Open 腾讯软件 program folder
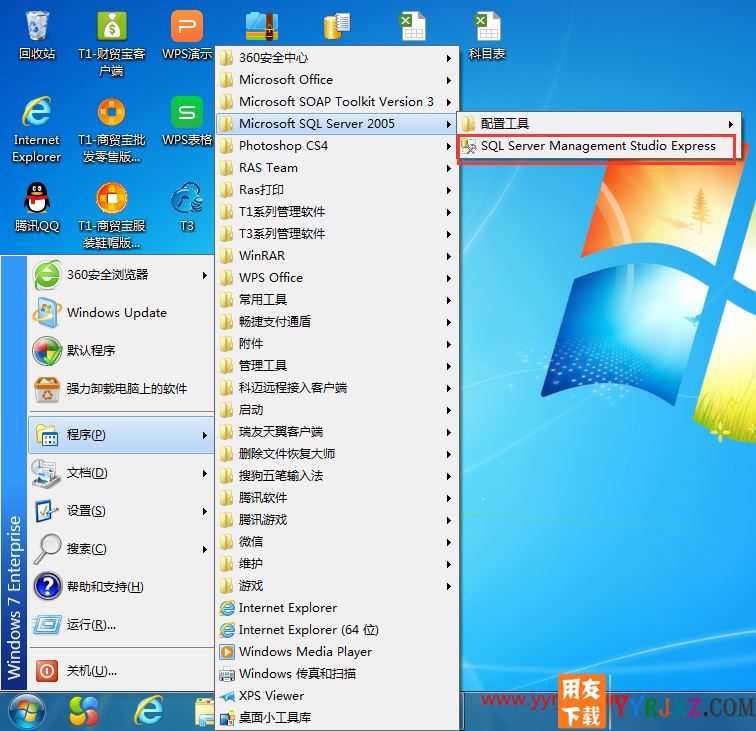756x731 pixels. point(337,498)
